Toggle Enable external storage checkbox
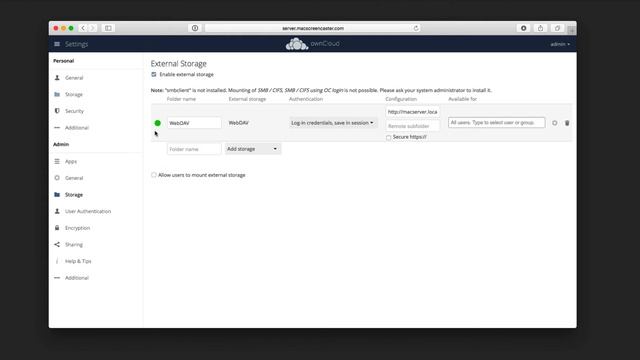The image size is (640, 360). click(154, 74)
